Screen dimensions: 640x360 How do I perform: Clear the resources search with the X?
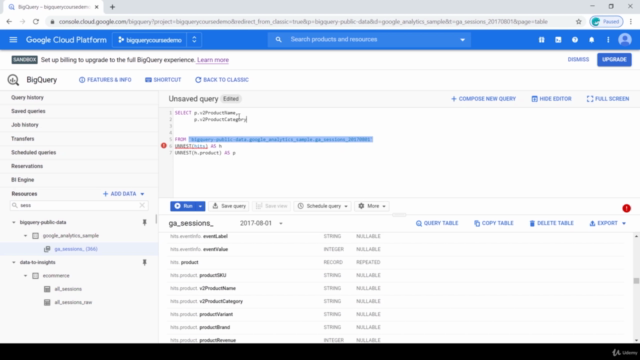click(x=142, y=205)
